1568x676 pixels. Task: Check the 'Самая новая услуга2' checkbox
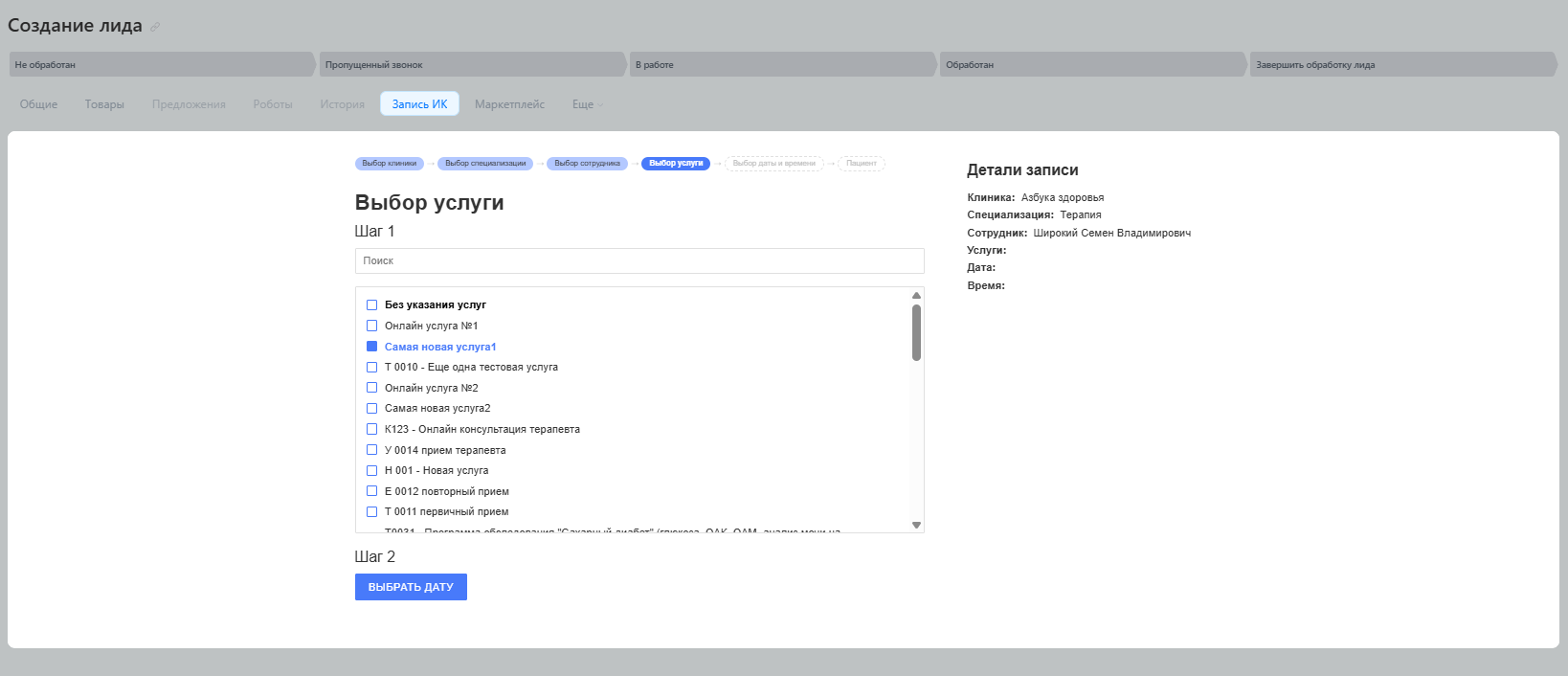click(371, 408)
